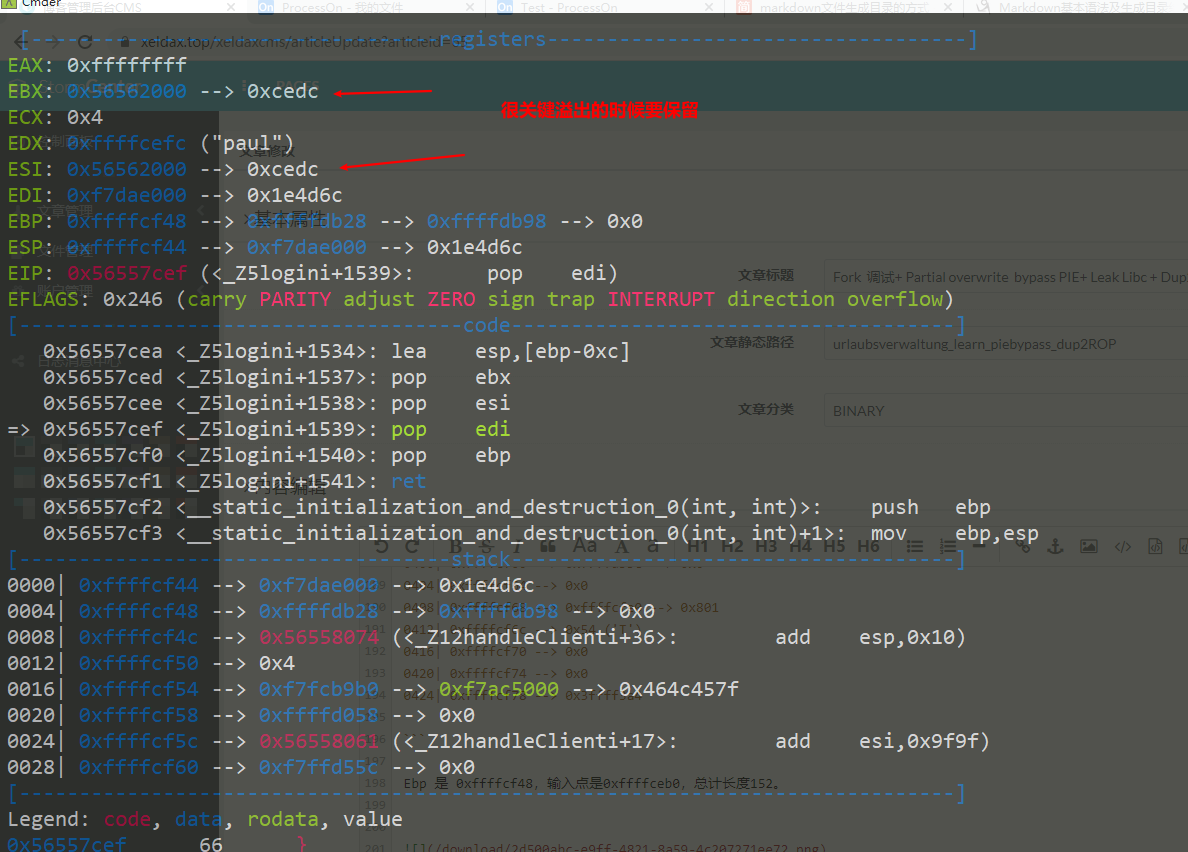Click the 文章静态路径 input field

tap(1005, 345)
